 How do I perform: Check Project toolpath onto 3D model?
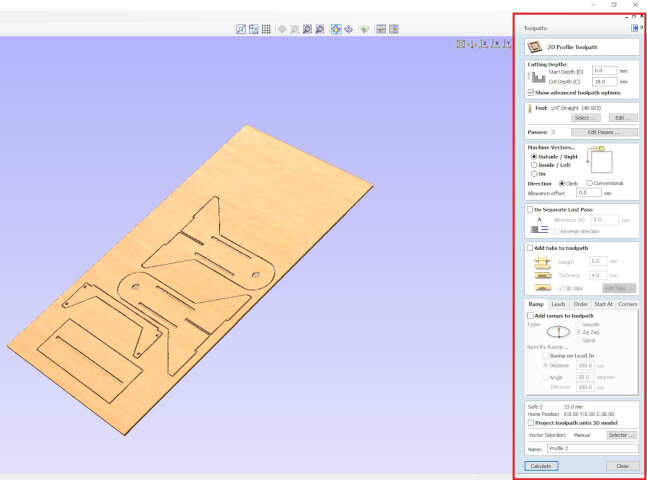[531, 423]
